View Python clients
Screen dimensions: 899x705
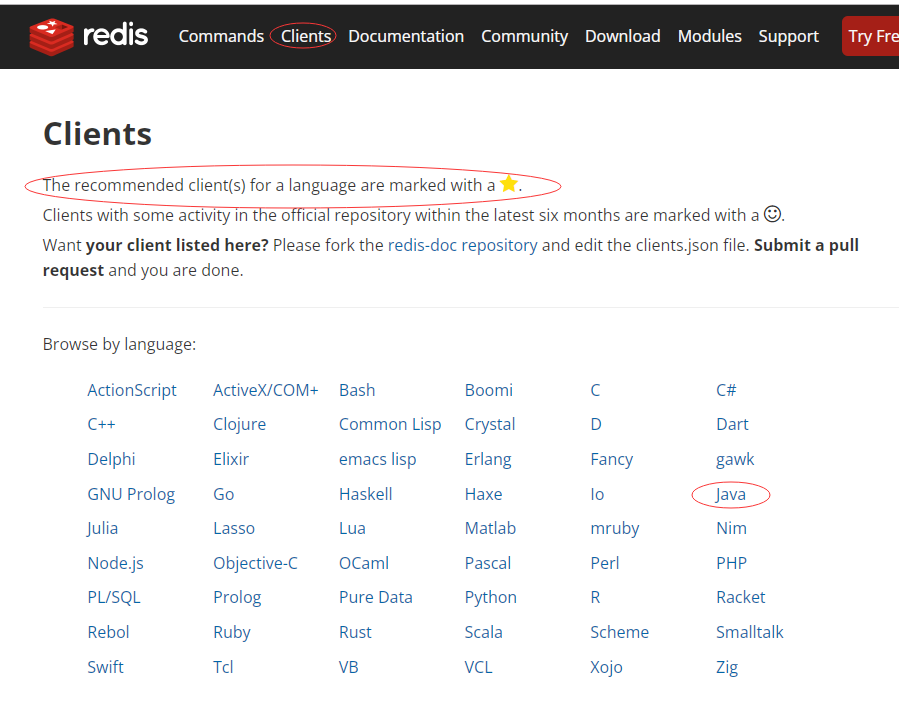click(x=490, y=598)
